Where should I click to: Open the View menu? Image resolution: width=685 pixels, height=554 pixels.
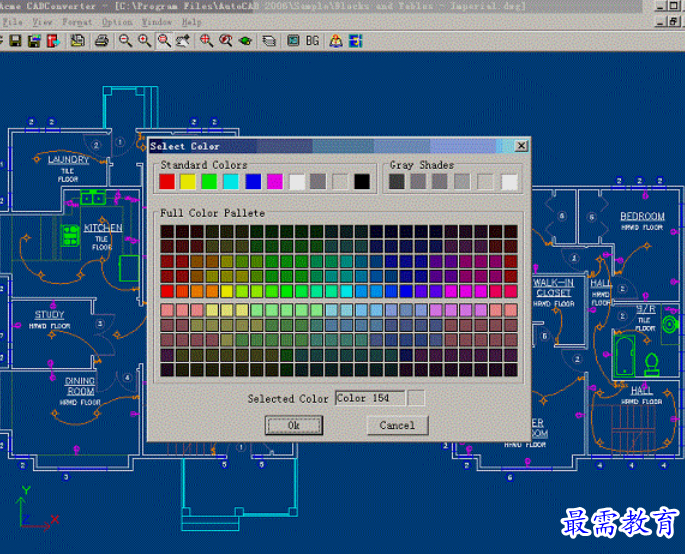coord(42,22)
